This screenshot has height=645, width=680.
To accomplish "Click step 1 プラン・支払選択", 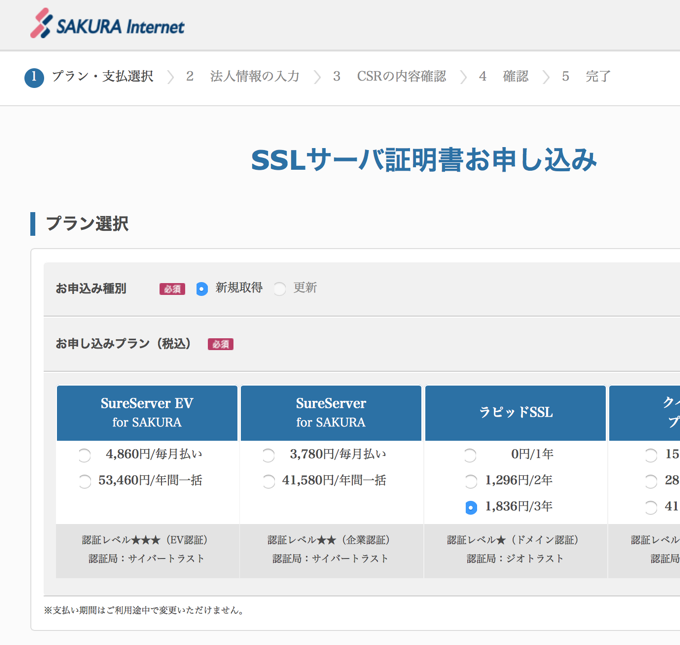I will click(x=89, y=77).
